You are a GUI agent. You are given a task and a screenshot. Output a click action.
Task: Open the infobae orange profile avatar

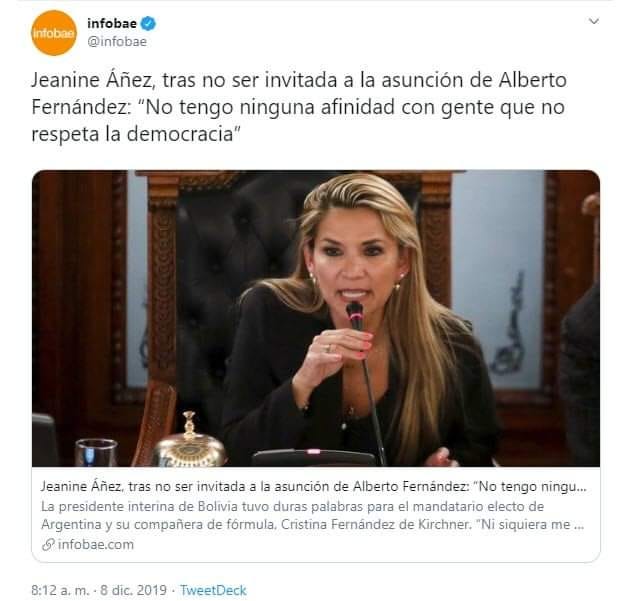tap(54, 33)
